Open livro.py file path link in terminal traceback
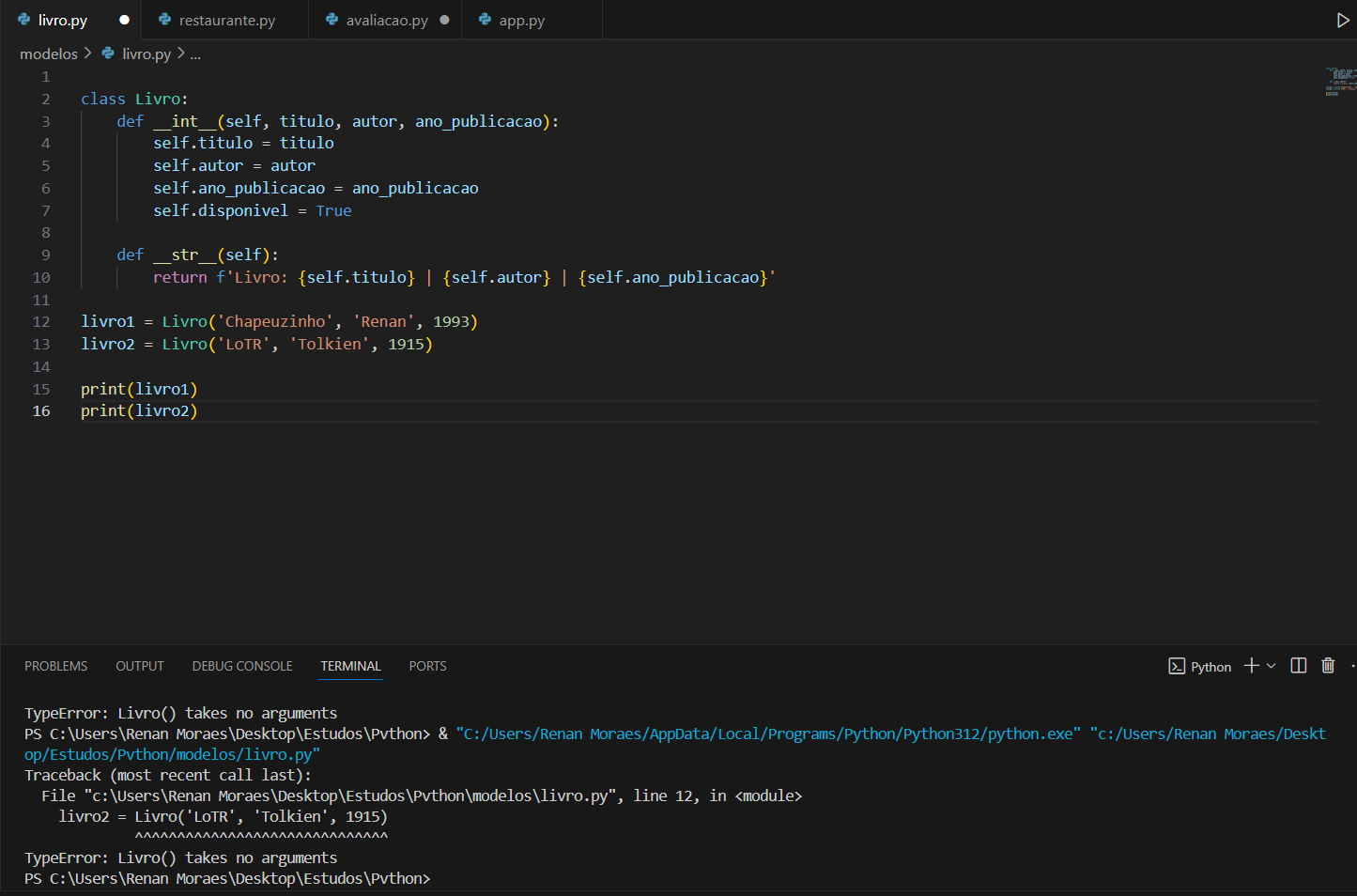Image resolution: width=1357 pixels, height=896 pixels. tap(350, 796)
